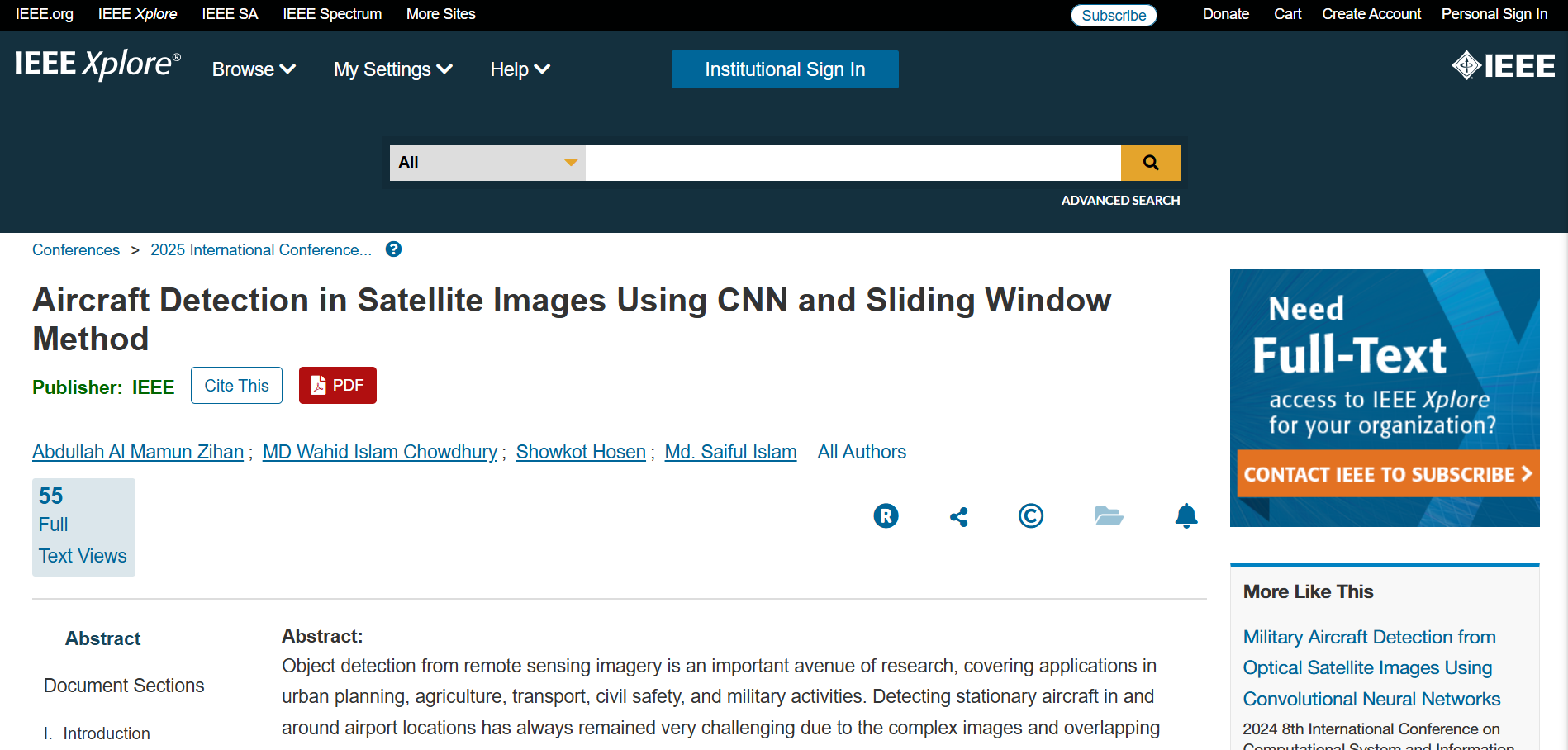Click inside the search text field

[853, 163]
